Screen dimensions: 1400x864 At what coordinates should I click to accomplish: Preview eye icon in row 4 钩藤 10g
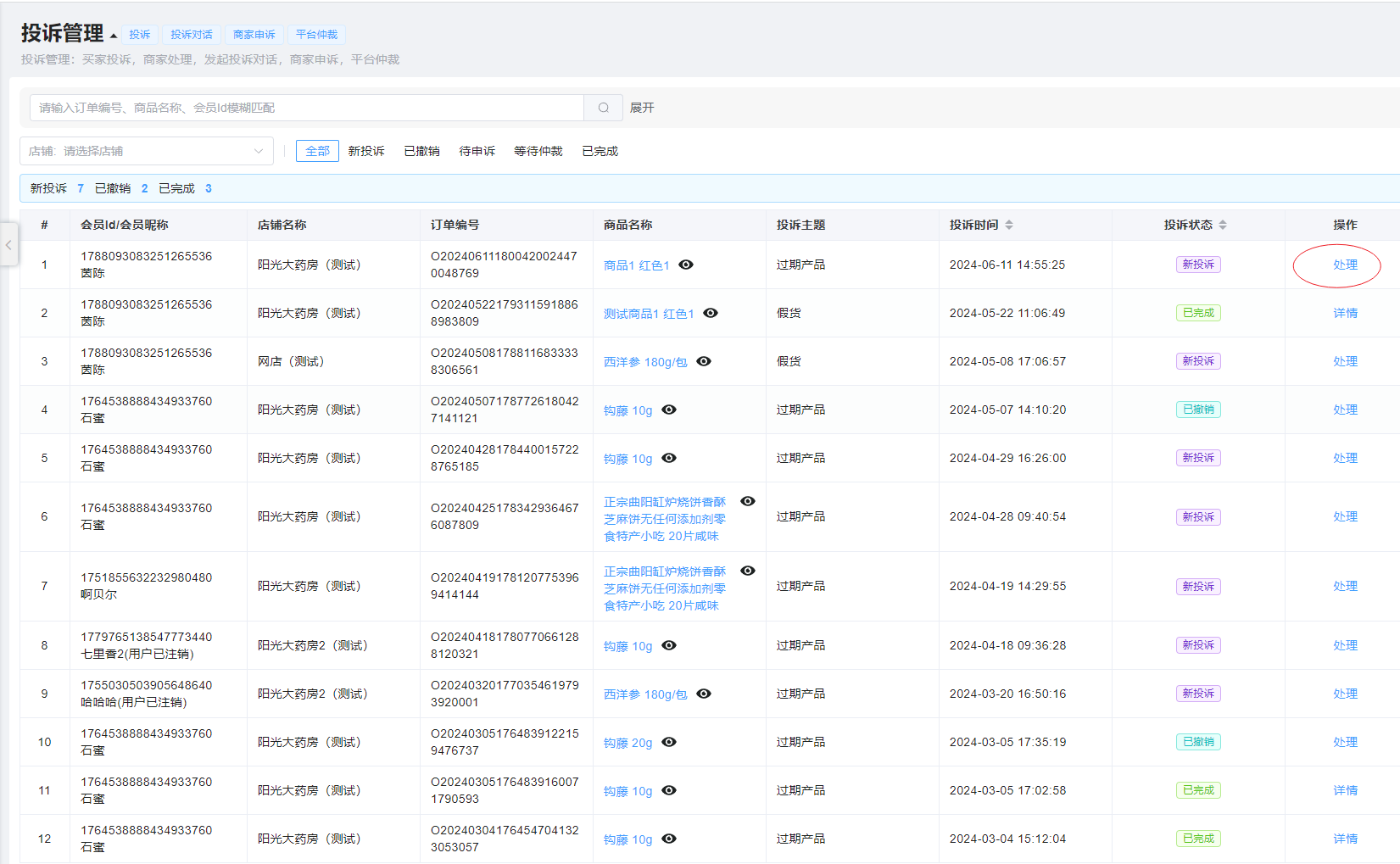(669, 410)
